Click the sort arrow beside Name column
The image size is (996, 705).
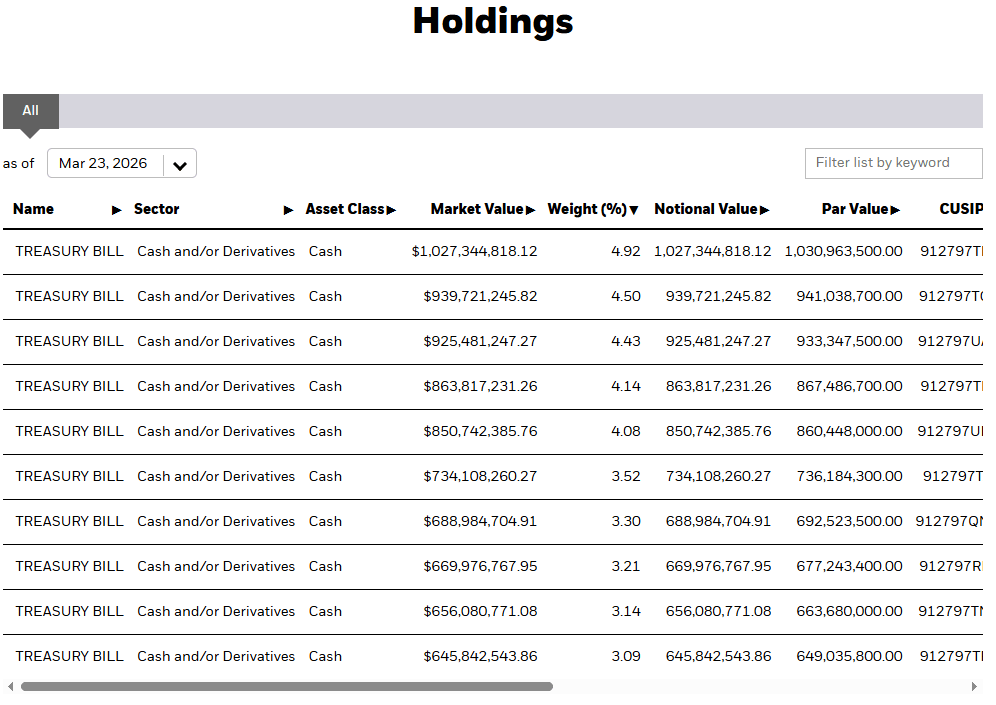pos(117,210)
